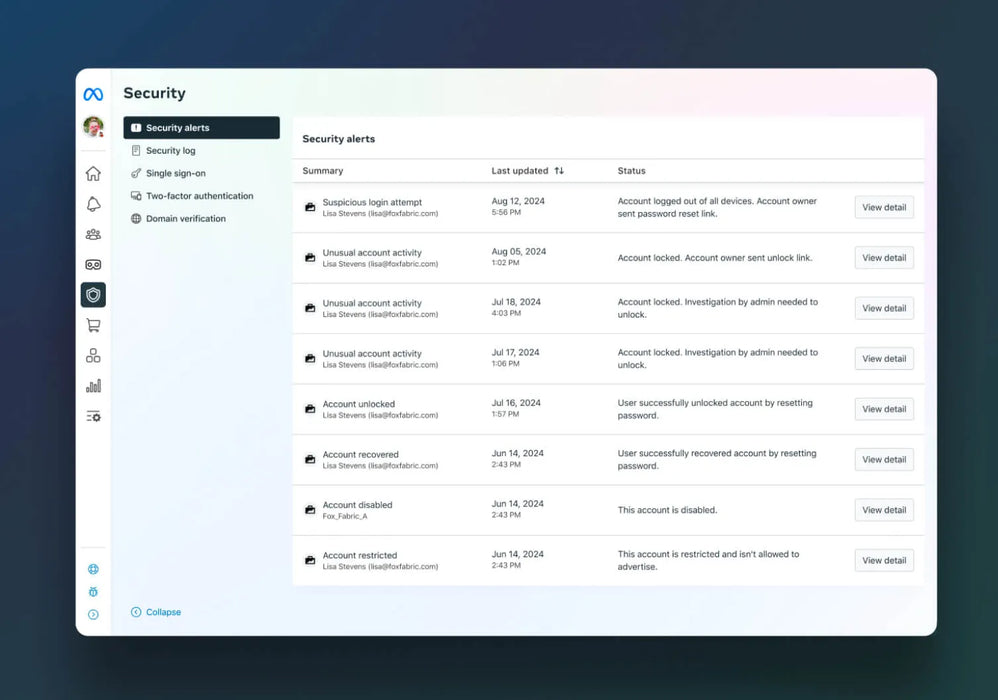Click the Meta logo icon

[93, 94]
